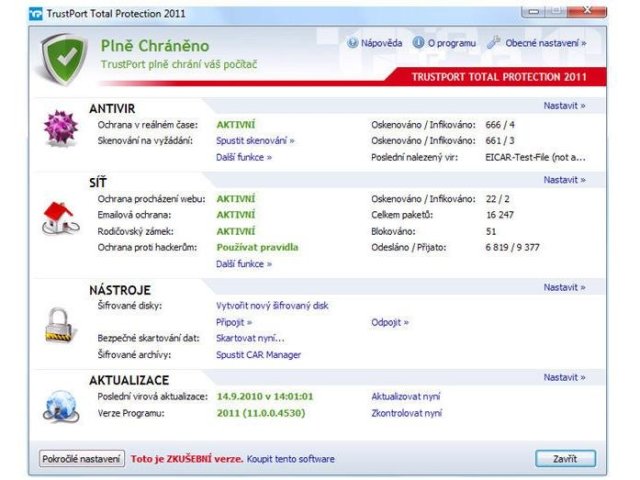Click Vytvořit nový šifrovaný disk link
The height and width of the screenshot is (480, 640).
(272, 306)
